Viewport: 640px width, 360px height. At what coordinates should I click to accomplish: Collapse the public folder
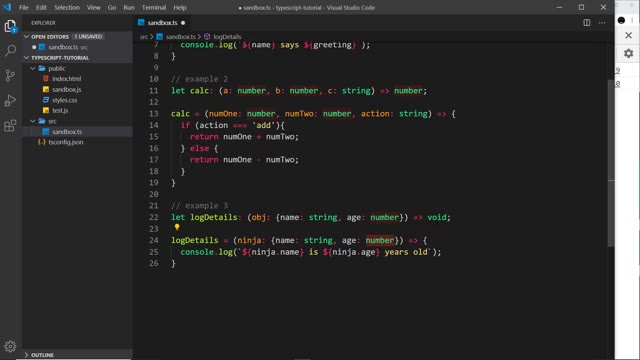[x=33, y=69]
